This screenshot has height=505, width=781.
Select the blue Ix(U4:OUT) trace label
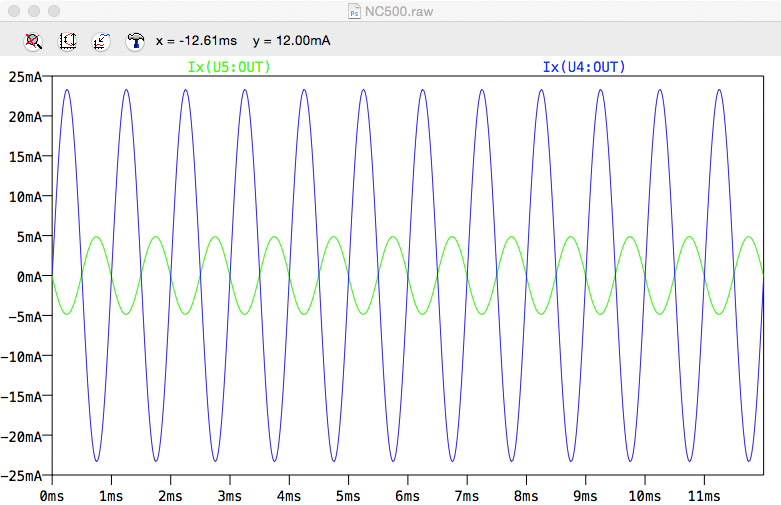point(584,67)
